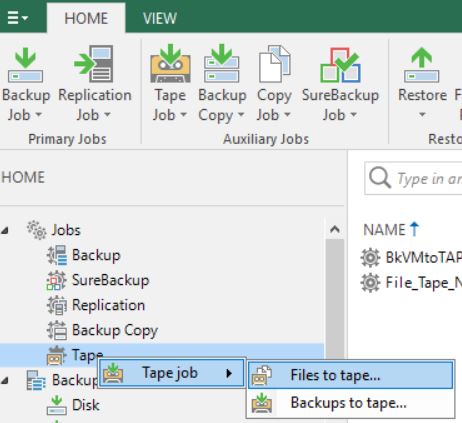Click the Jobs gear icon in tree
462x423 pixels.
(x=36, y=230)
